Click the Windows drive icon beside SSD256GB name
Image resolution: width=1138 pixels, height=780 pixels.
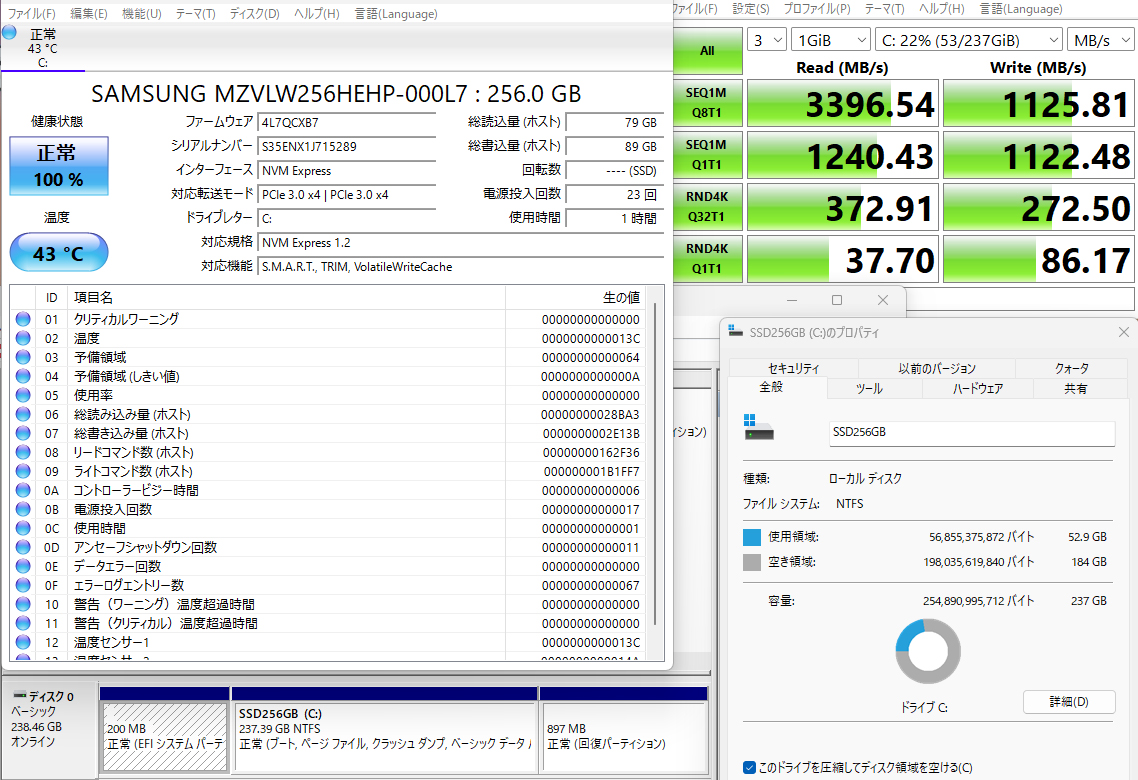coord(758,427)
